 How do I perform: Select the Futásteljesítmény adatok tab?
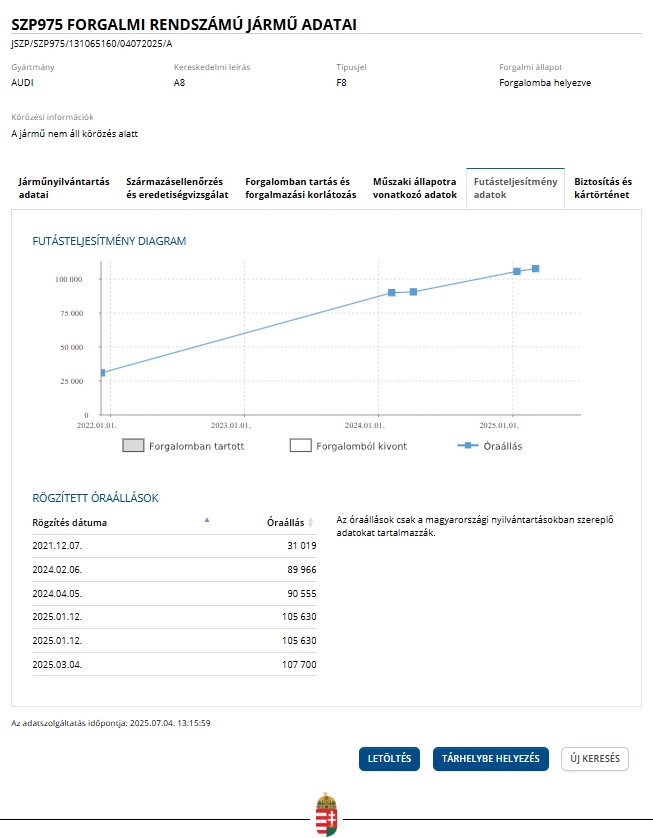[x=515, y=188]
